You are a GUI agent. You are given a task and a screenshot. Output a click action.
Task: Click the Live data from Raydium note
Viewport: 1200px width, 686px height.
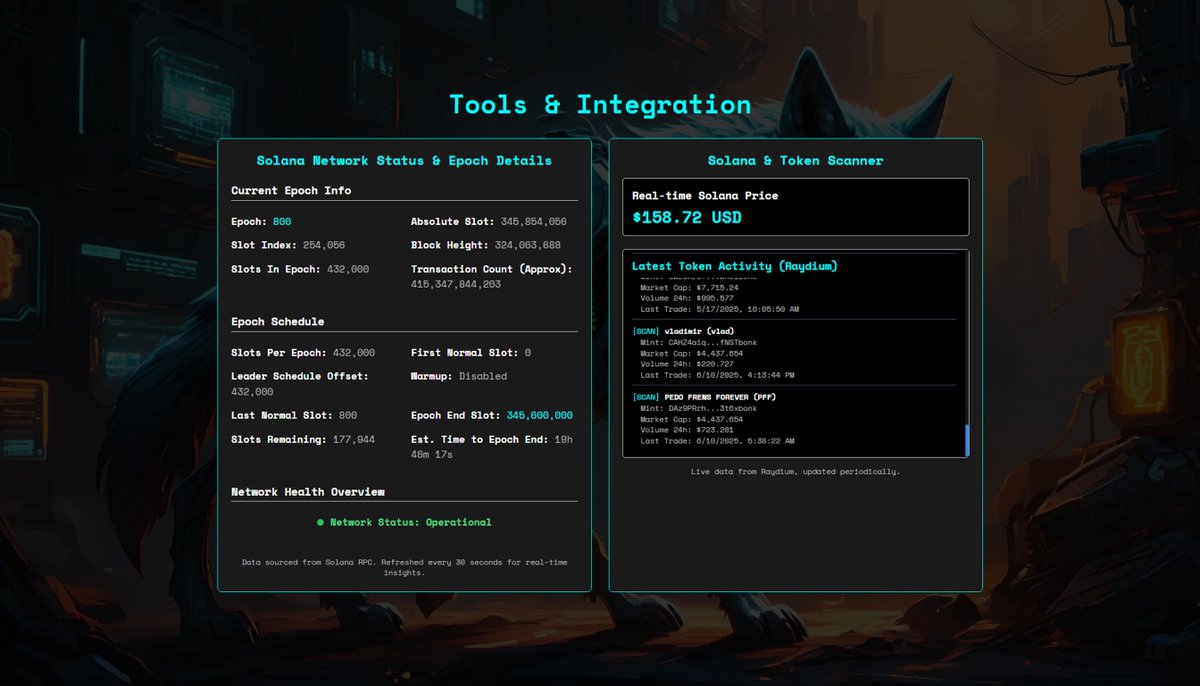point(795,471)
